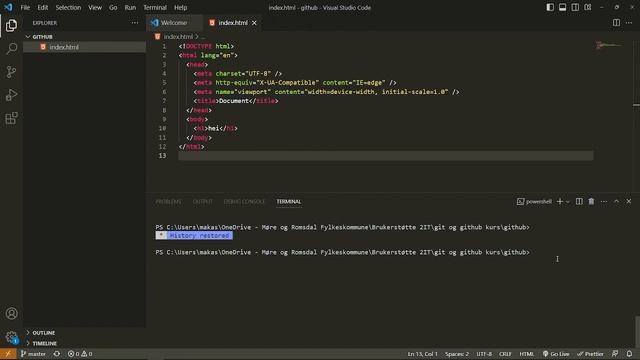Open the PROBLEMS panel tab
This screenshot has height=360, width=640.
click(x=168, y=202)
